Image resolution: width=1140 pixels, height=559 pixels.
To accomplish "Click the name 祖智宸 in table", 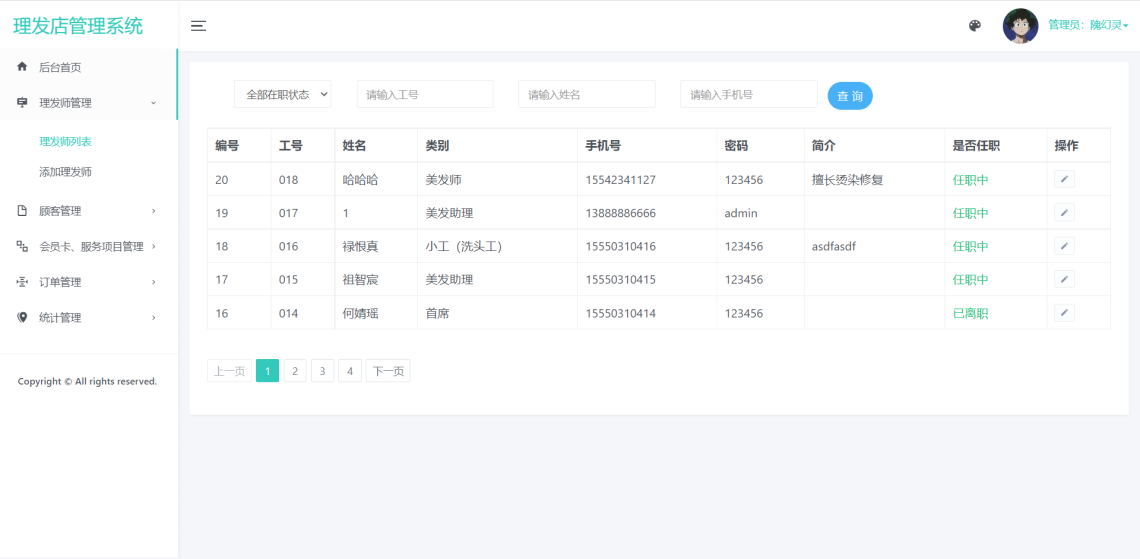I will click(x=361, y=280).
